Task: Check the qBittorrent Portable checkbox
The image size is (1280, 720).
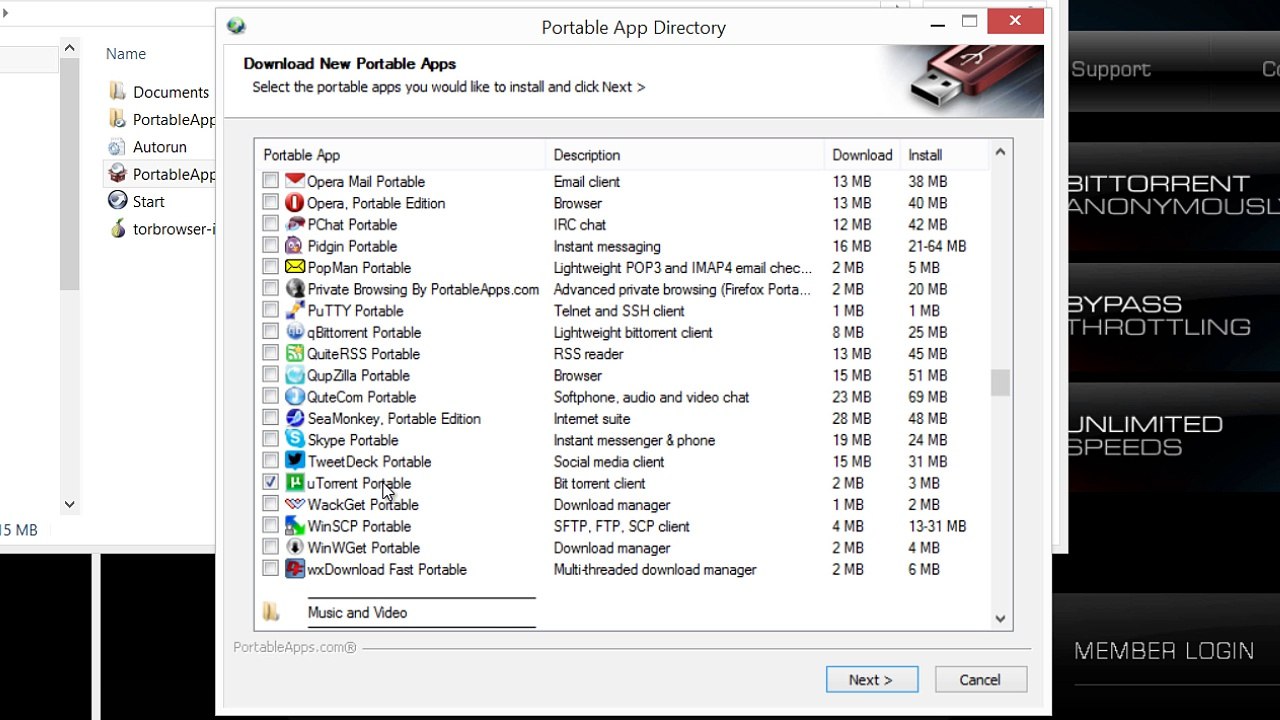Action: pos(271,332)
